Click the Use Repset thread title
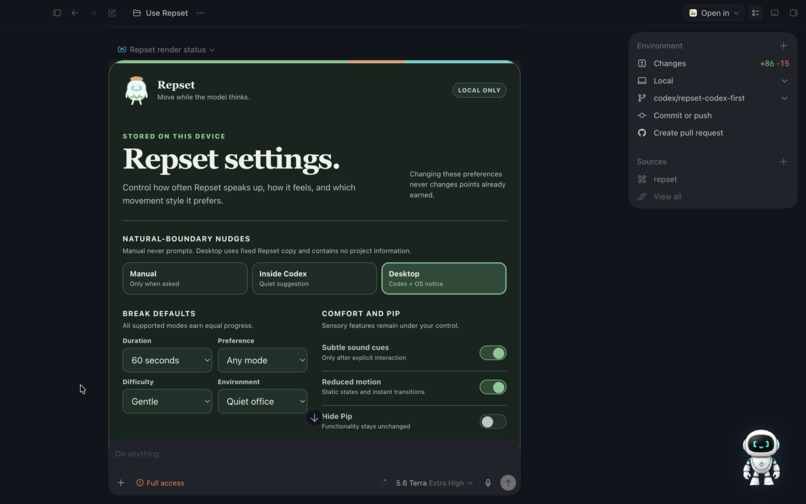 167,13
